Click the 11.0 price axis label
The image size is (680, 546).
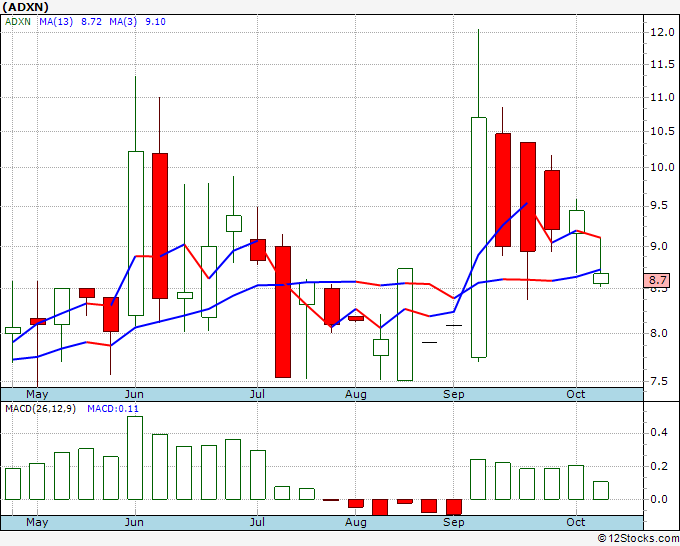662,98
